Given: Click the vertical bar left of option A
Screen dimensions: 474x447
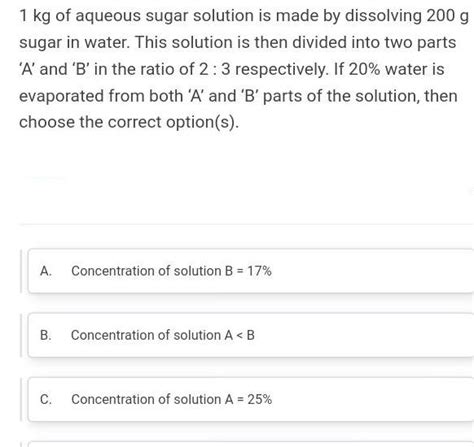Looking at the screenshot, I should (x=21, y=271).
